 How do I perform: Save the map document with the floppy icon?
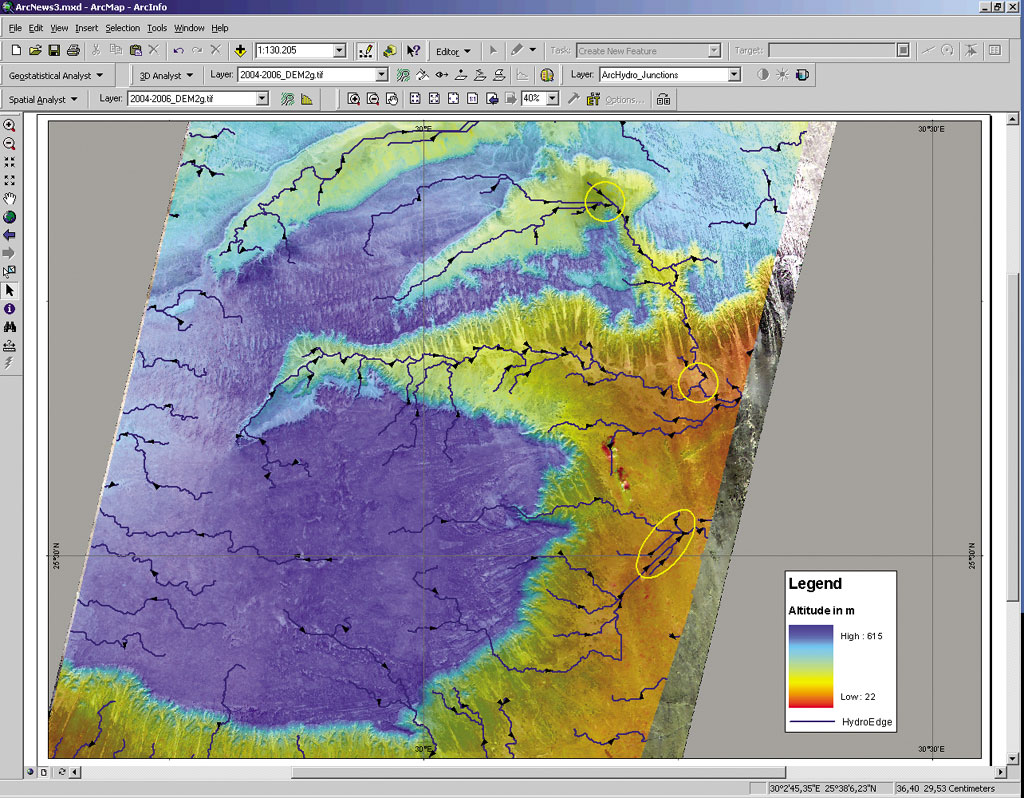(x=54, y=50)
